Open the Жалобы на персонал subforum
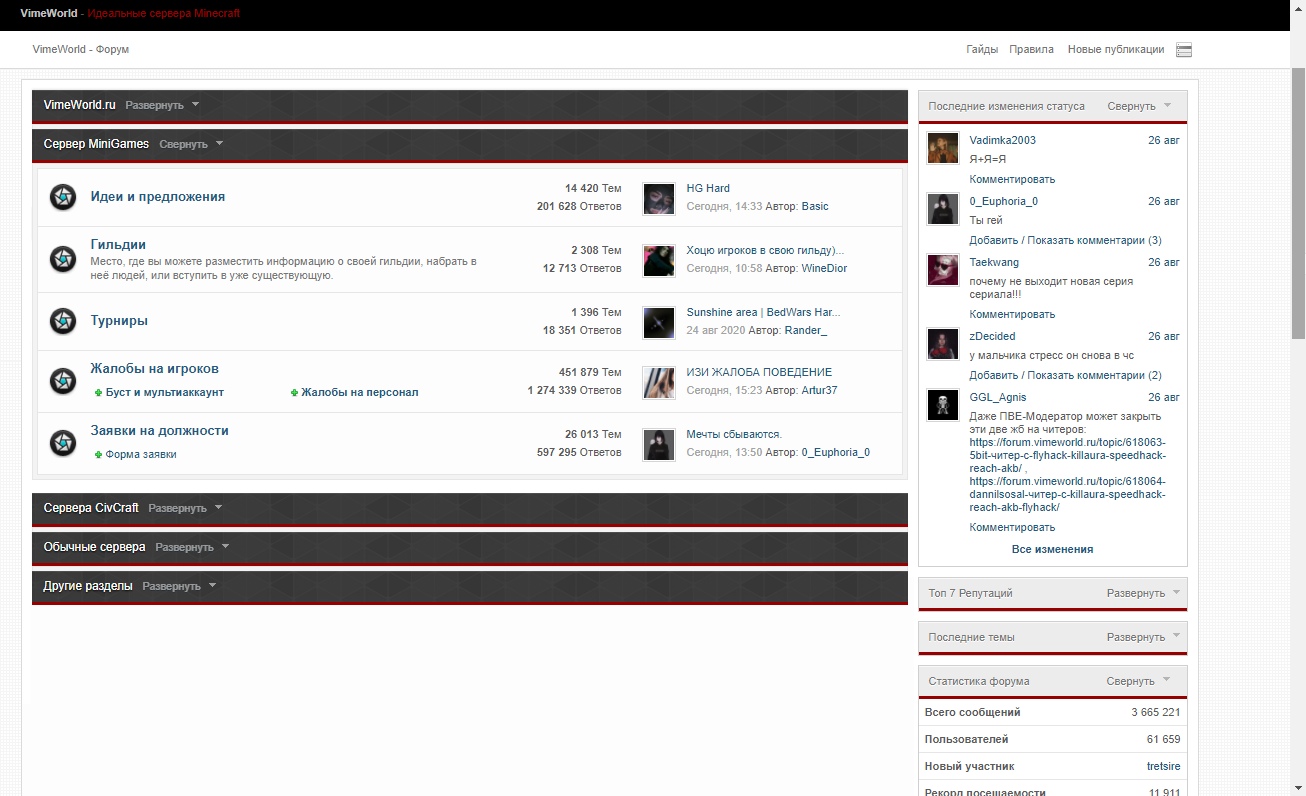The height and width of the screenshot is (796, 1306). coord(360,393)
